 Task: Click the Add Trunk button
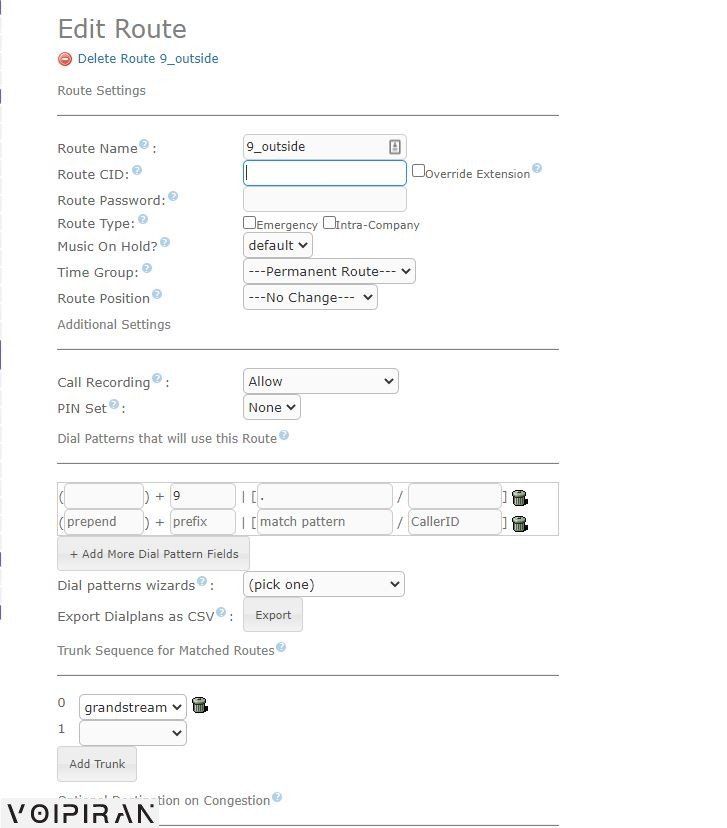(97, 764)
